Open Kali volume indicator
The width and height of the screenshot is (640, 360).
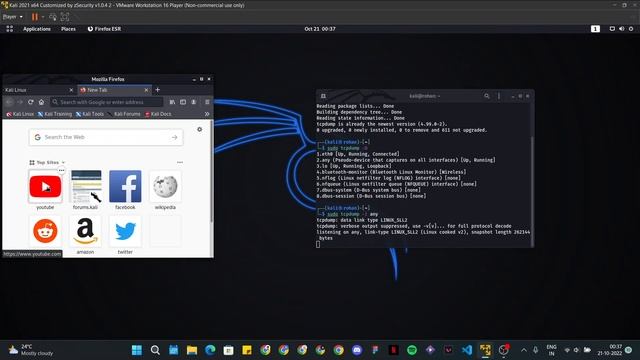pos(621,29)
